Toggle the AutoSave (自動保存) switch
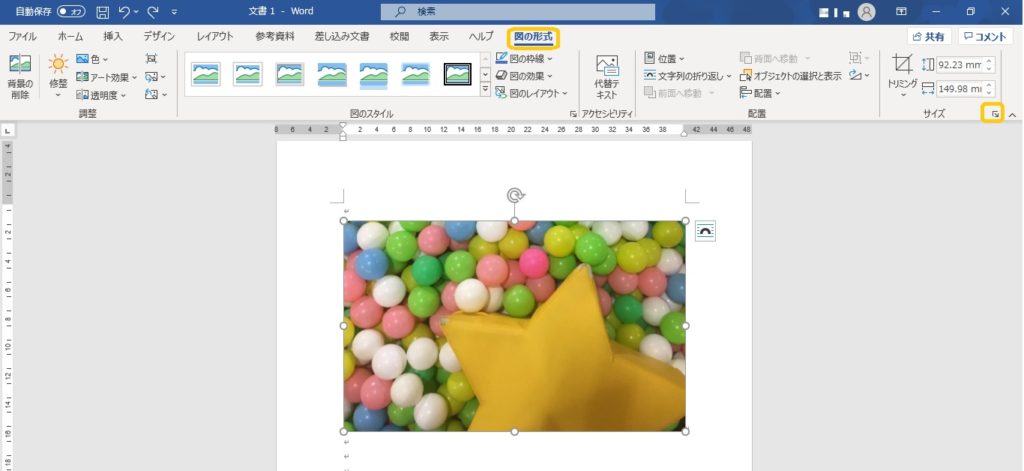The image size is (1024, 471). pyautogui.click(x=71, y=12)
